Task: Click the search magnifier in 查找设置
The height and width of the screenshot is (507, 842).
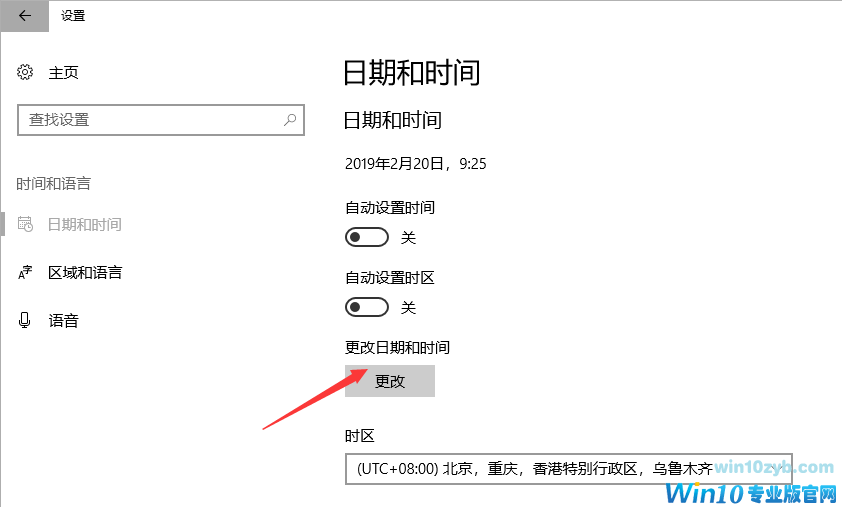Action: point(290,119)
